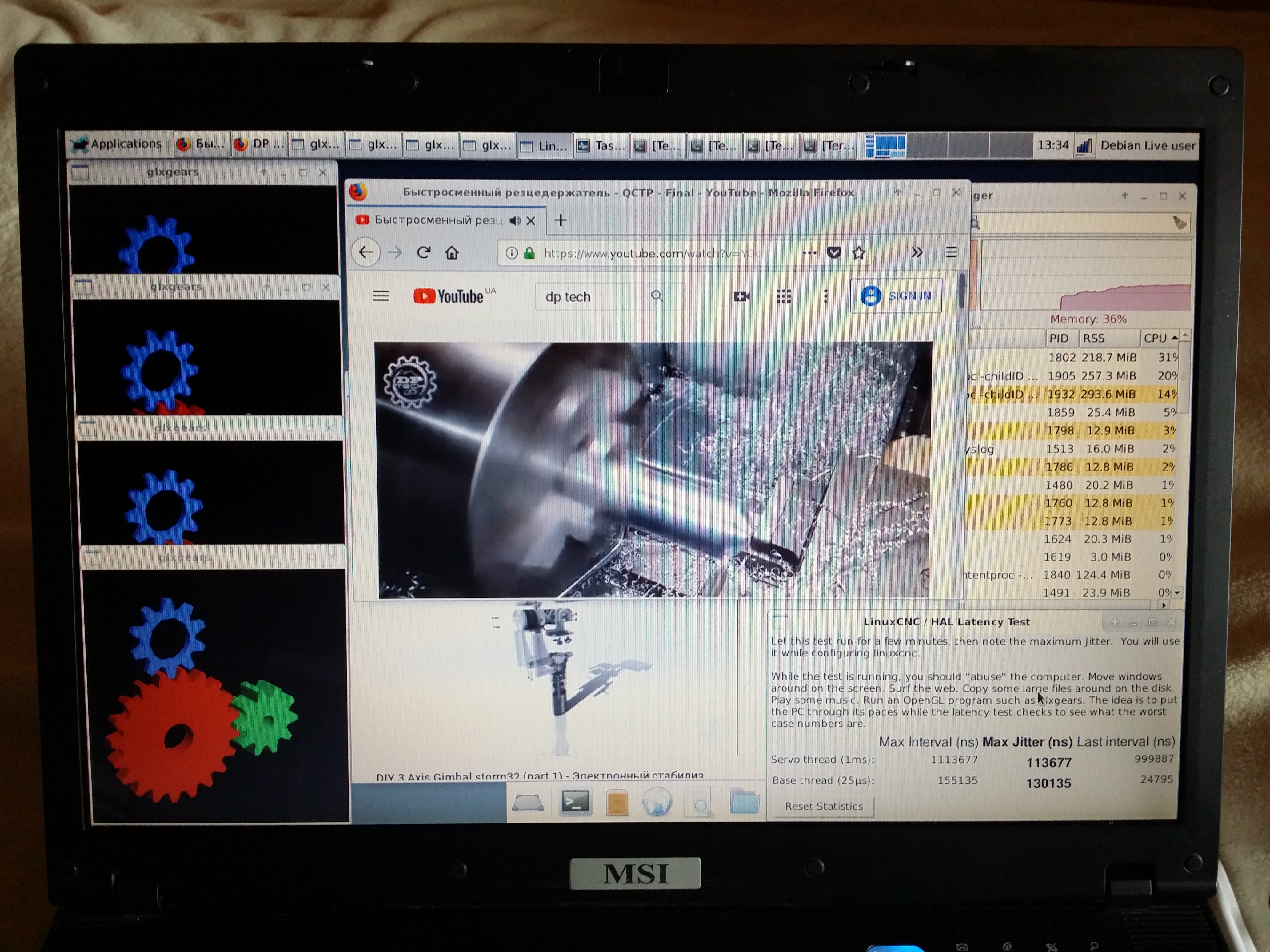The width and height of the screenshot is (1270, 952).
Task: Bookmark page with star icon
Action: point(858,252)
